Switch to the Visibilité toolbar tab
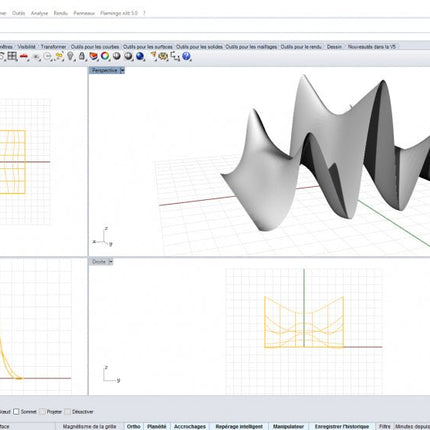The width and height of the screenshot is (430, 430). pos(26,47)
